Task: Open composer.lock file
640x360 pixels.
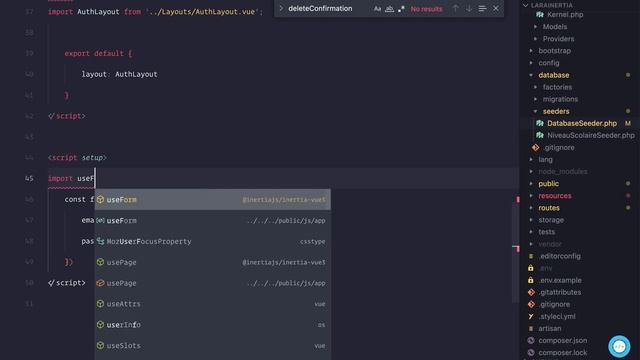Action: 562,353
